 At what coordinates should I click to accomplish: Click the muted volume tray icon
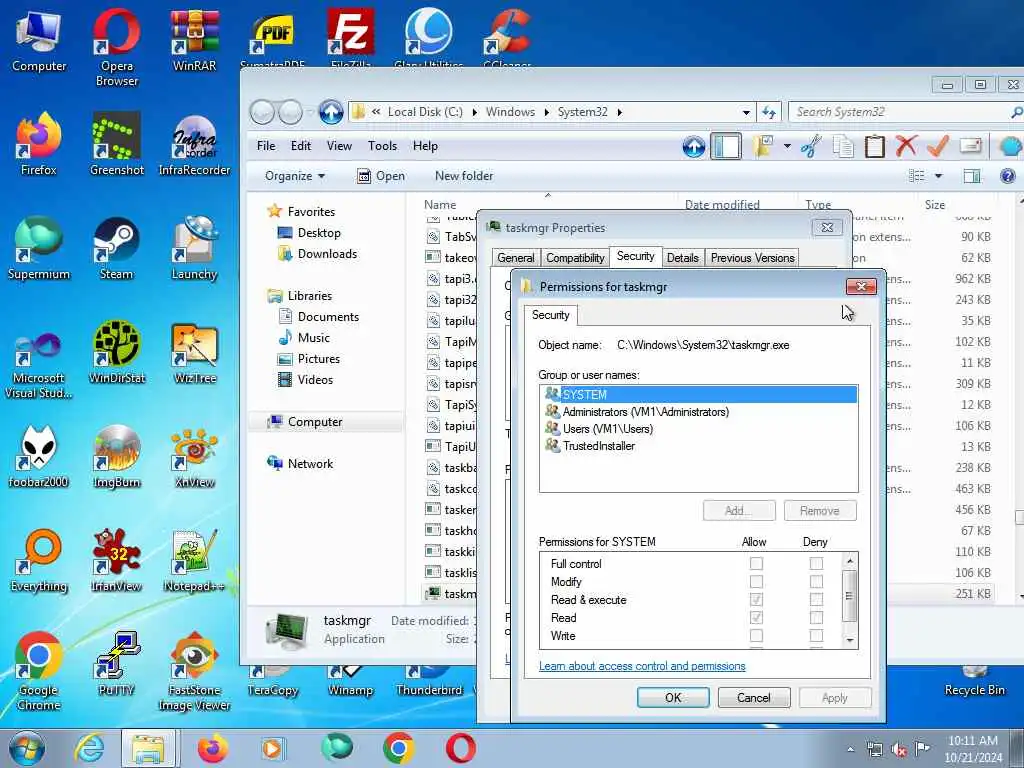pos(899,749)
